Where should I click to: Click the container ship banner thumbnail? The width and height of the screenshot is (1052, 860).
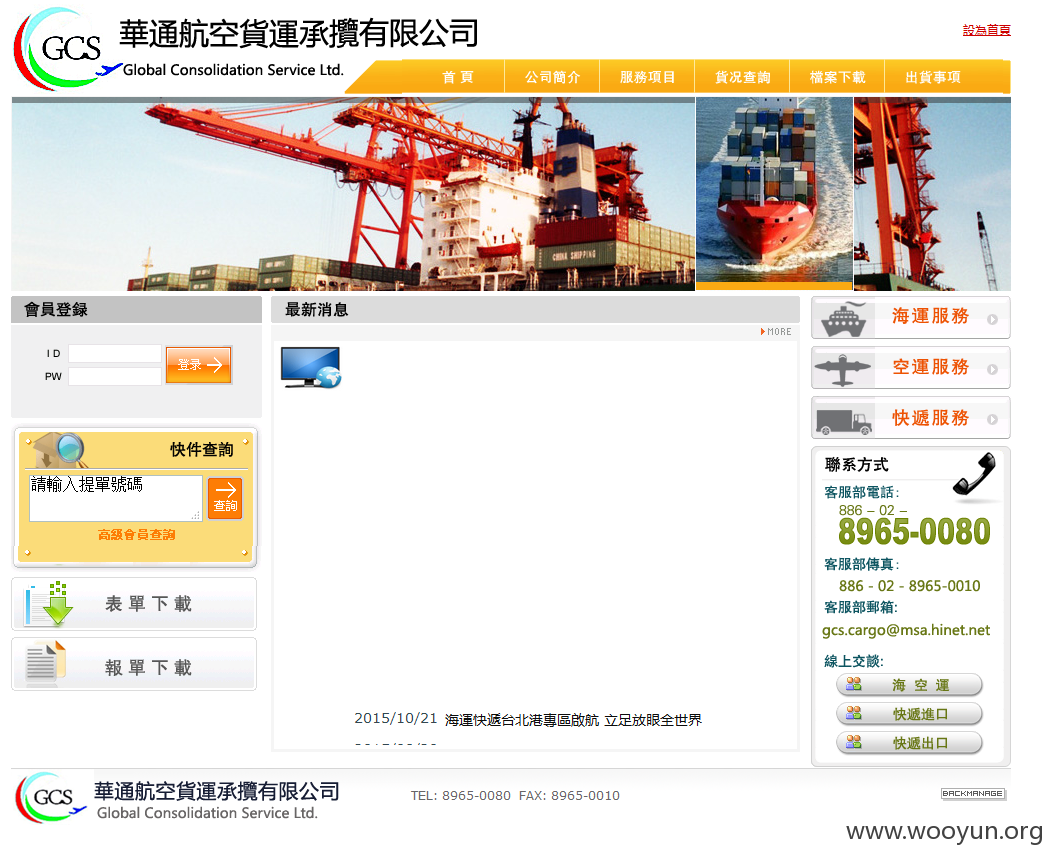coord(774,194)
